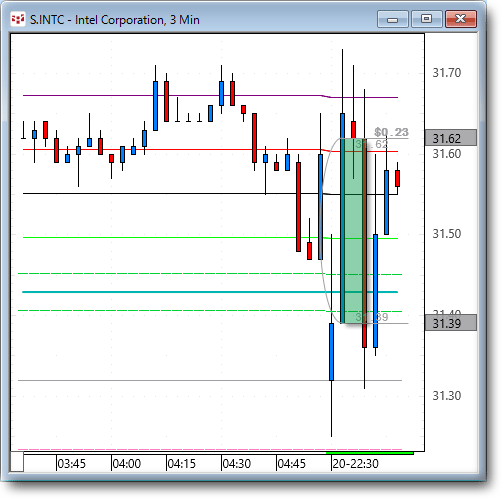The width and height of the screenshot is (504, 499).
Task: Click the 31.70 price scale label
Action: point(447,72)
